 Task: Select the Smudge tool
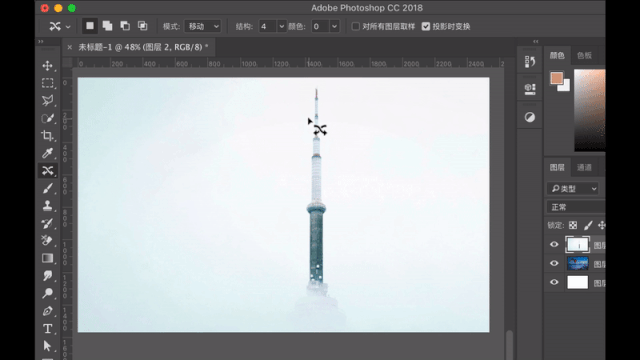(x=47, y=276)
